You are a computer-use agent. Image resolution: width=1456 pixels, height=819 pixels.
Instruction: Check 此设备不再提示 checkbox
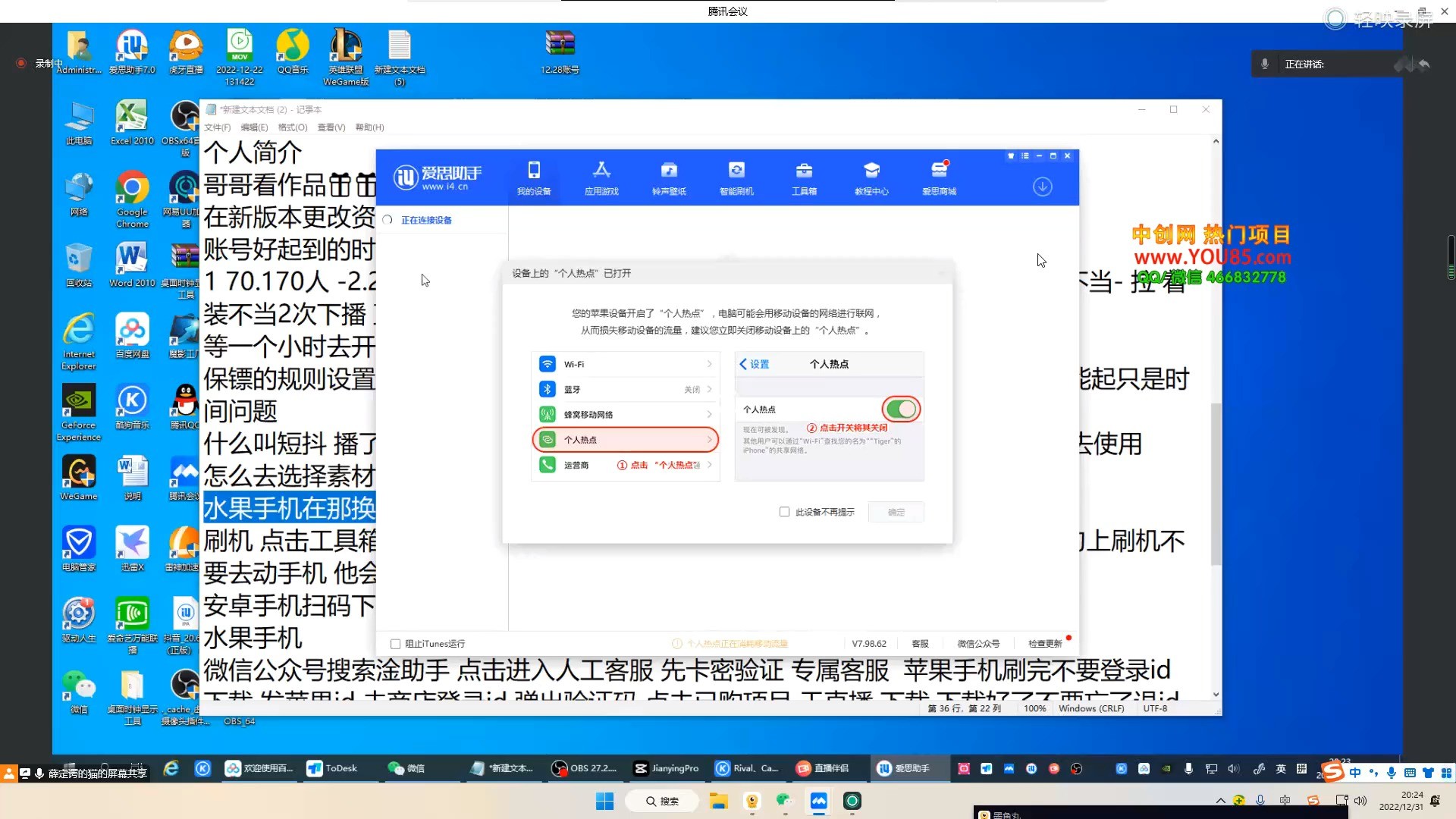[784, 512]
